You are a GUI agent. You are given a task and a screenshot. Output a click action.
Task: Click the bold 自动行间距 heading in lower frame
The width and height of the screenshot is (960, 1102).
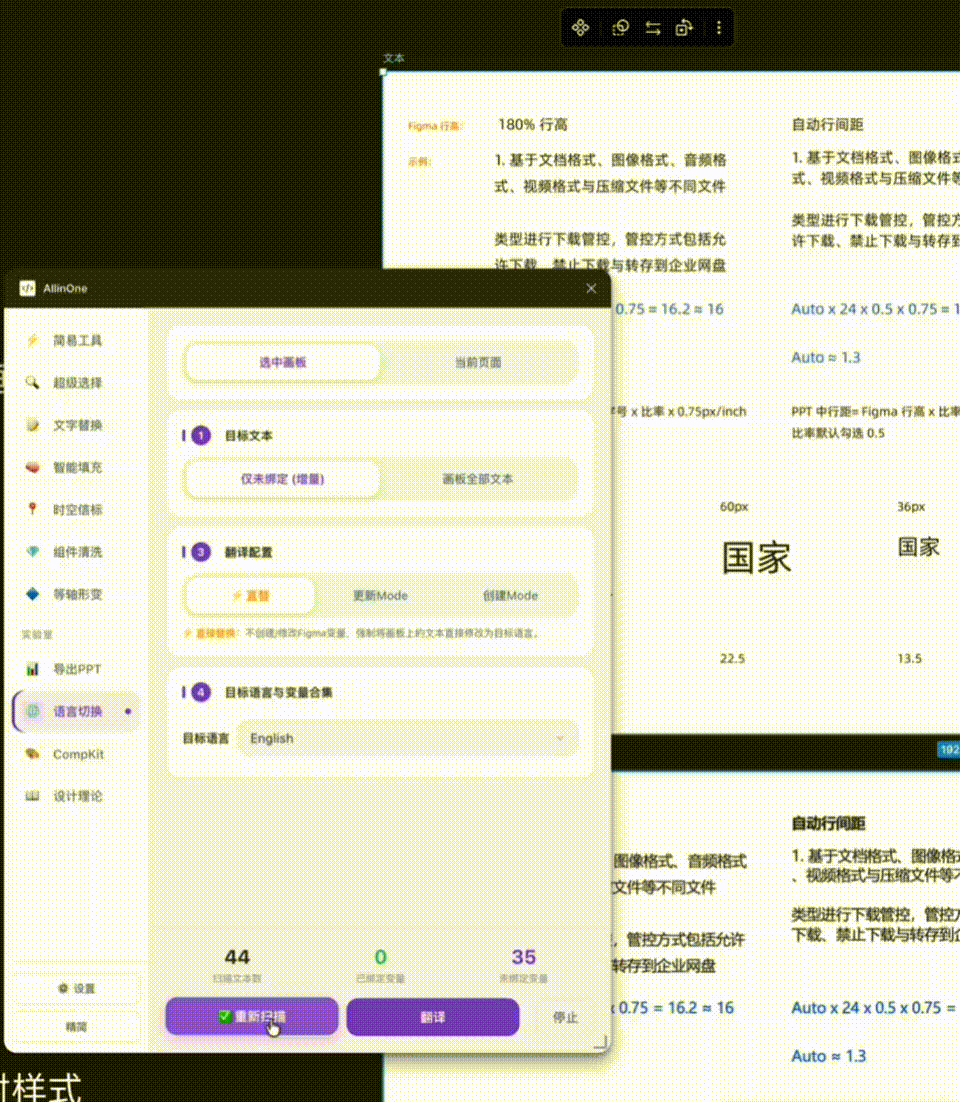click(828, 823)
